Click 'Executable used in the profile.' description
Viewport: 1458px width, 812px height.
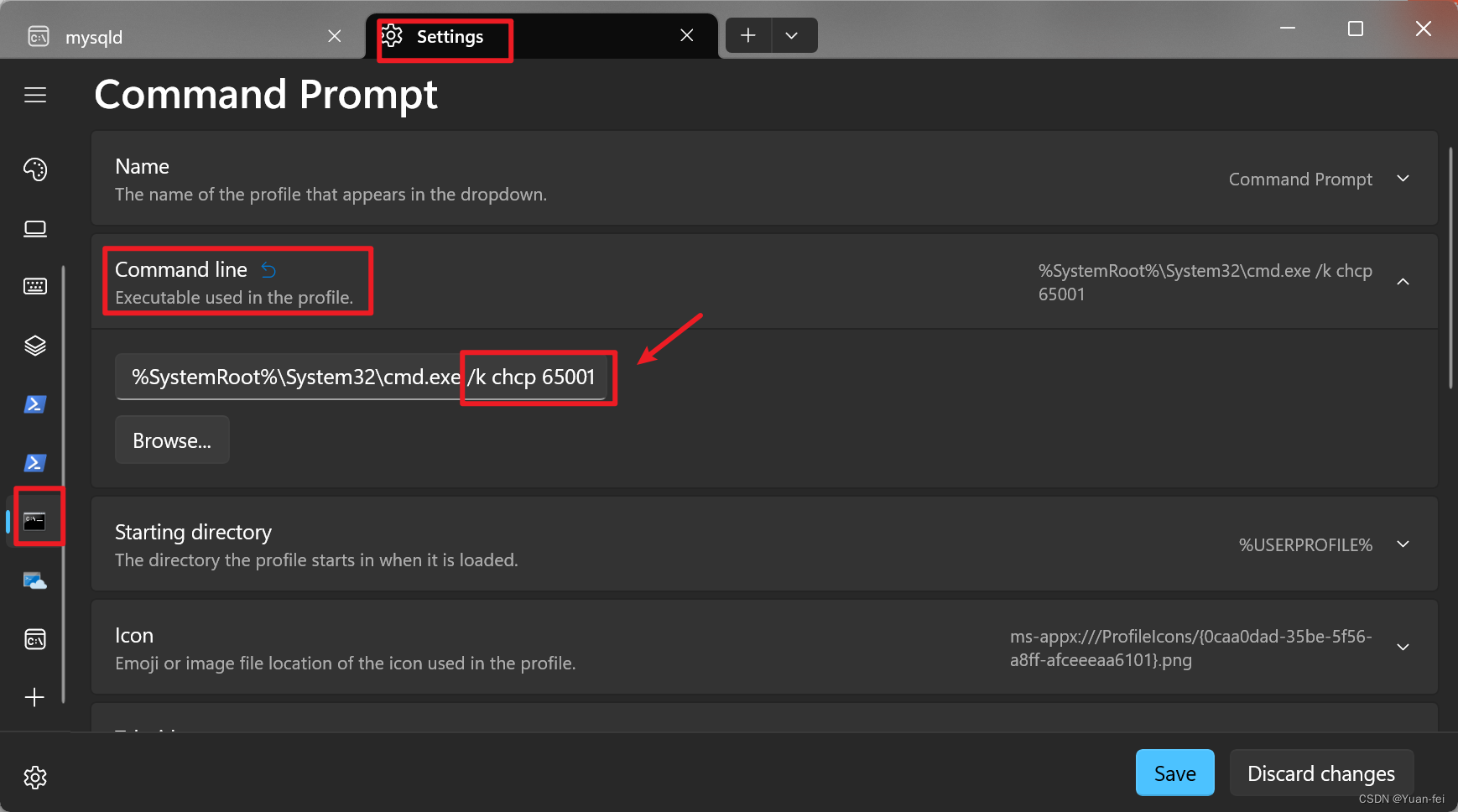pos(234,298)
